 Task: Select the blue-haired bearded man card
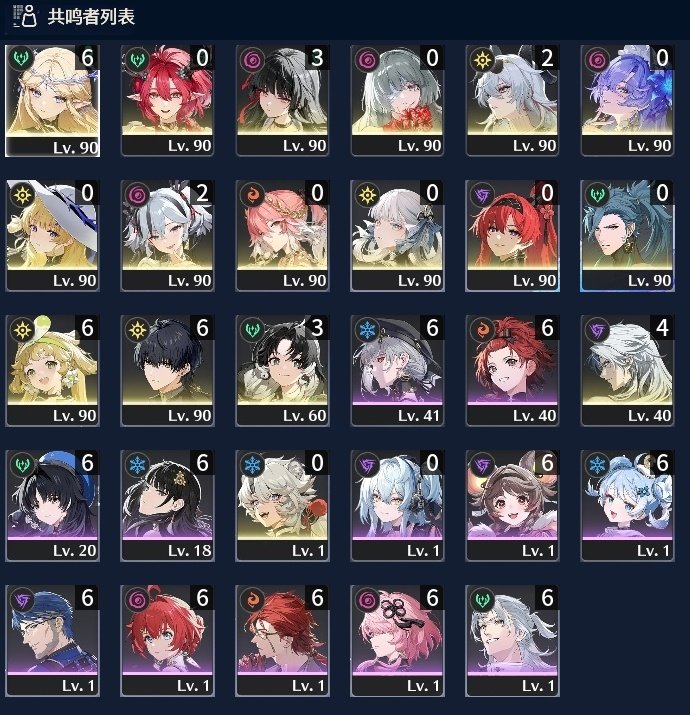(52, 641)
